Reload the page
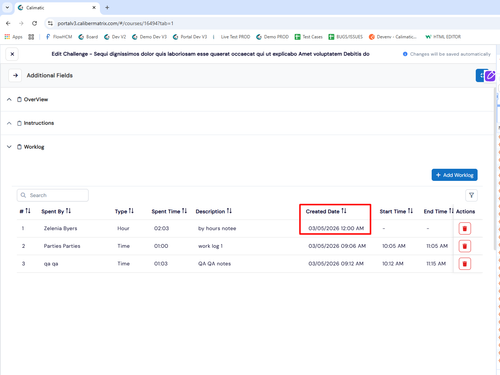500x375 pixels. coord(34,23)
